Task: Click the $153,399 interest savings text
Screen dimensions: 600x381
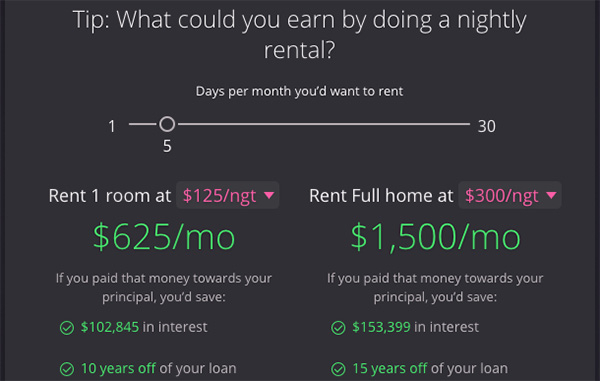Action: (x=381, y=327)
